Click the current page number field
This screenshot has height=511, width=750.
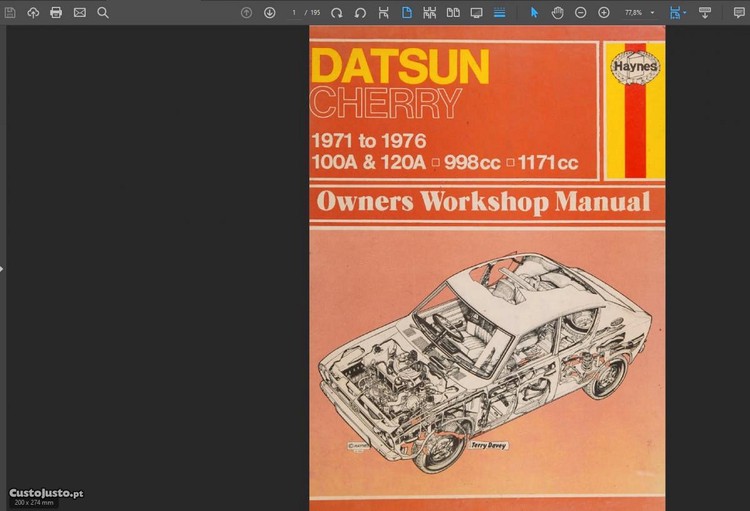tap(294, 13)
